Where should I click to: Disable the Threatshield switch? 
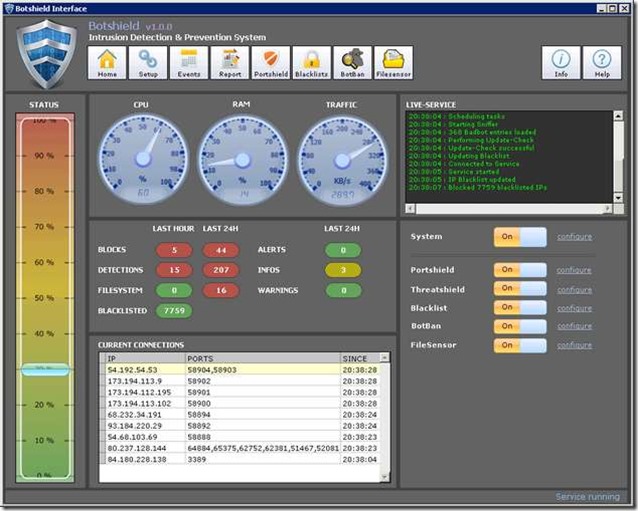520,289
